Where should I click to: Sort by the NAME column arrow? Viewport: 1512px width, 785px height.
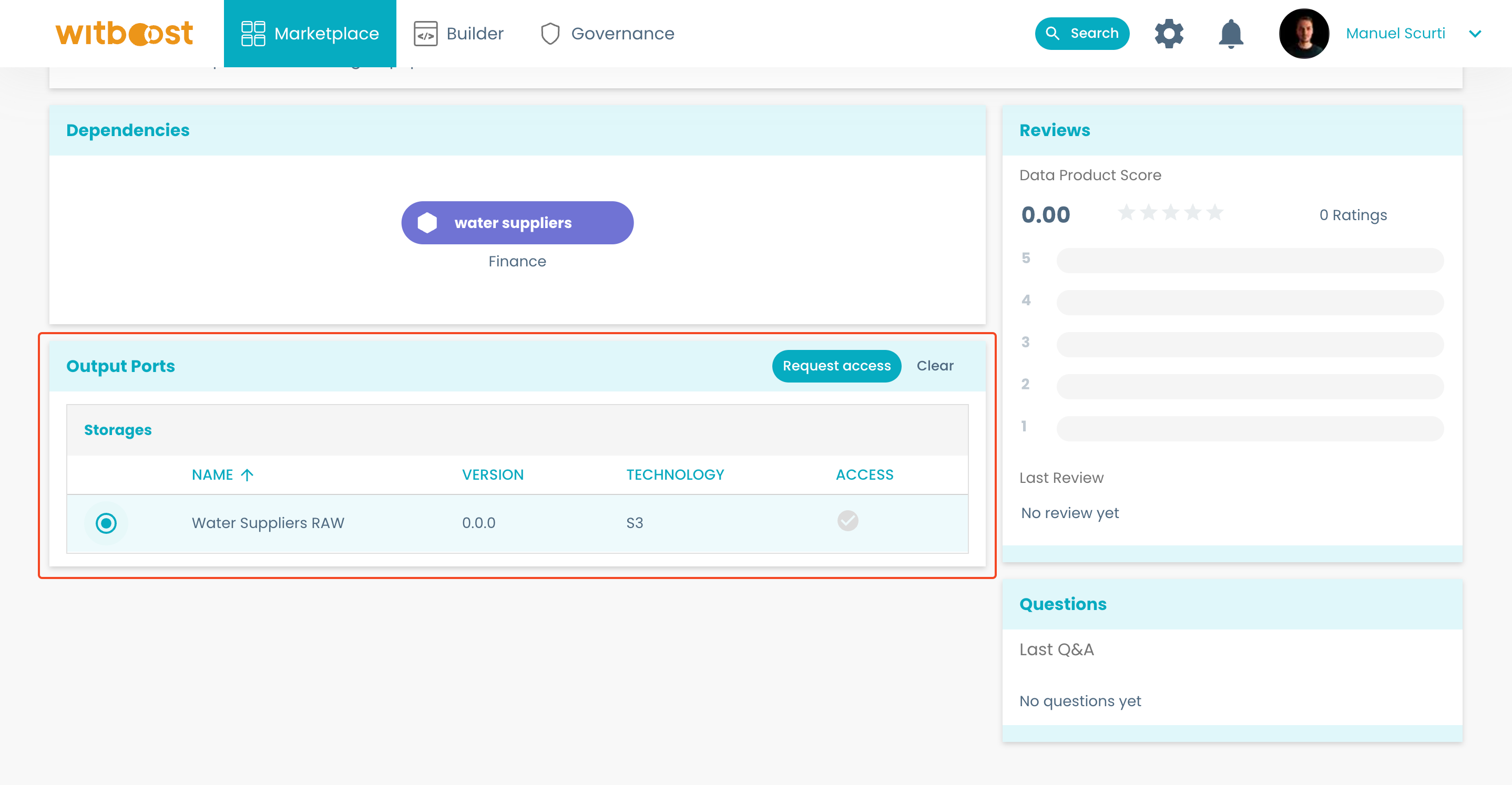[x=247, y=474]
